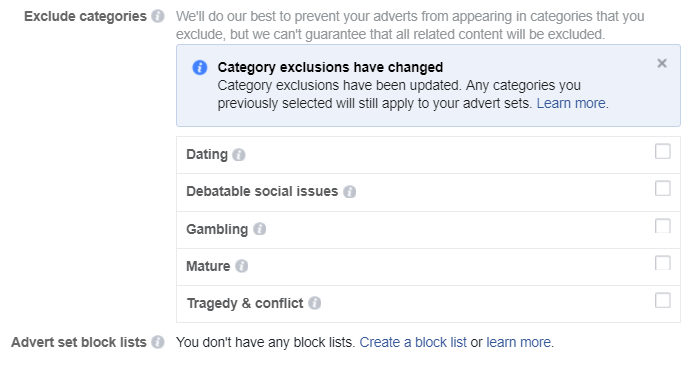This screenshot has width=696, height=392.
Task: Open Learn more link in the notice
Action: coord(571,103)
